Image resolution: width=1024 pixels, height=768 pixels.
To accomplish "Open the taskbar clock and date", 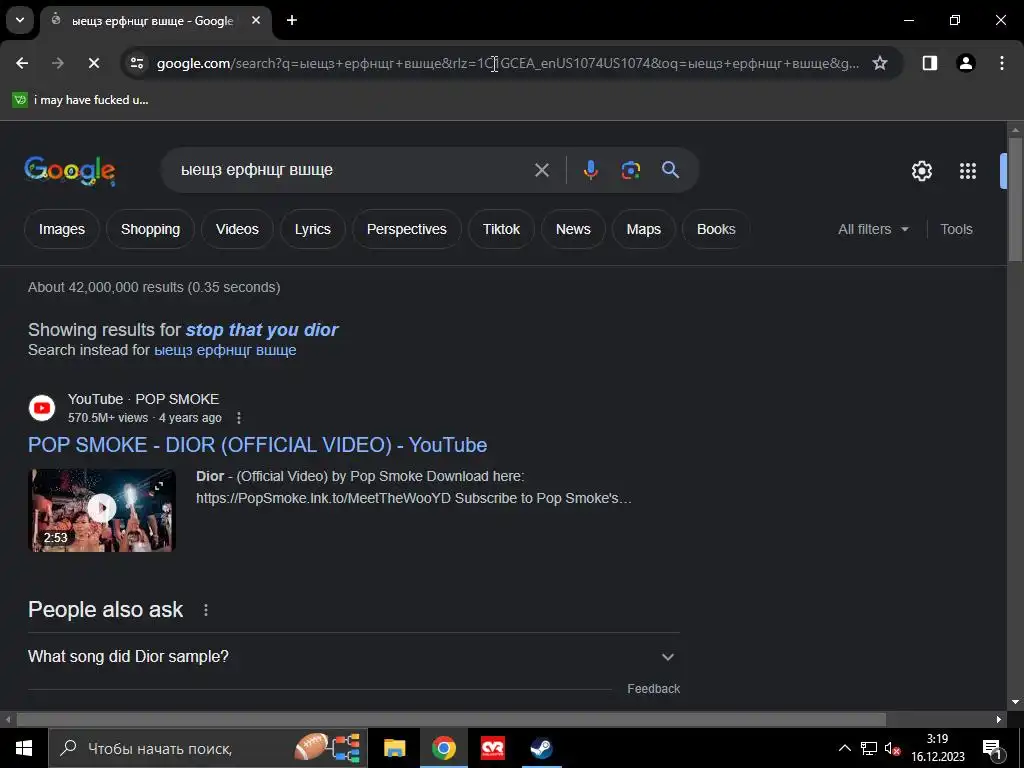I will [938, 748].
